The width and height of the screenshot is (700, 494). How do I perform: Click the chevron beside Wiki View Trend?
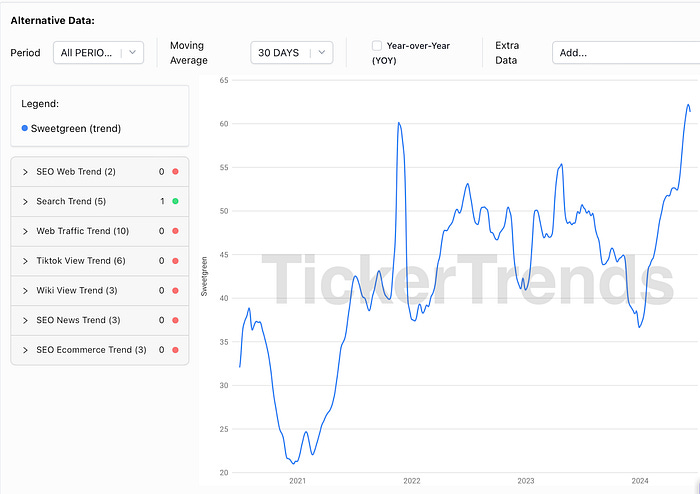click(25, 291)
